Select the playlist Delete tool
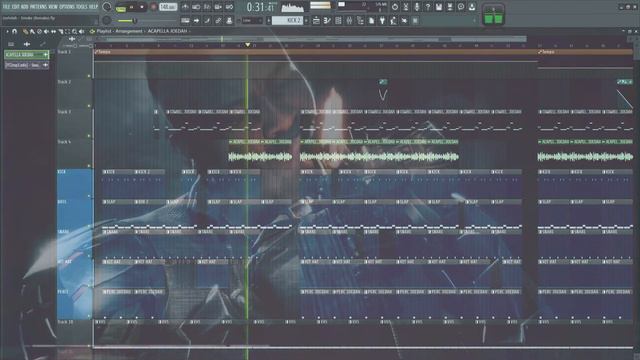Image resolution: width=640 pixels, height=360 pixels. [x=39, y=31]
